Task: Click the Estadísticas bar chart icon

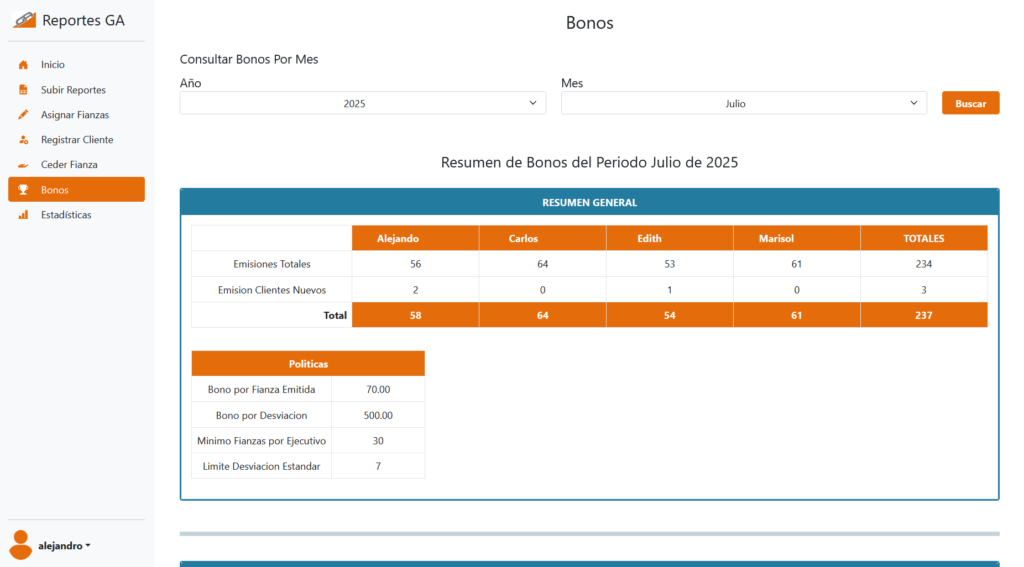Action: point(23,215)
